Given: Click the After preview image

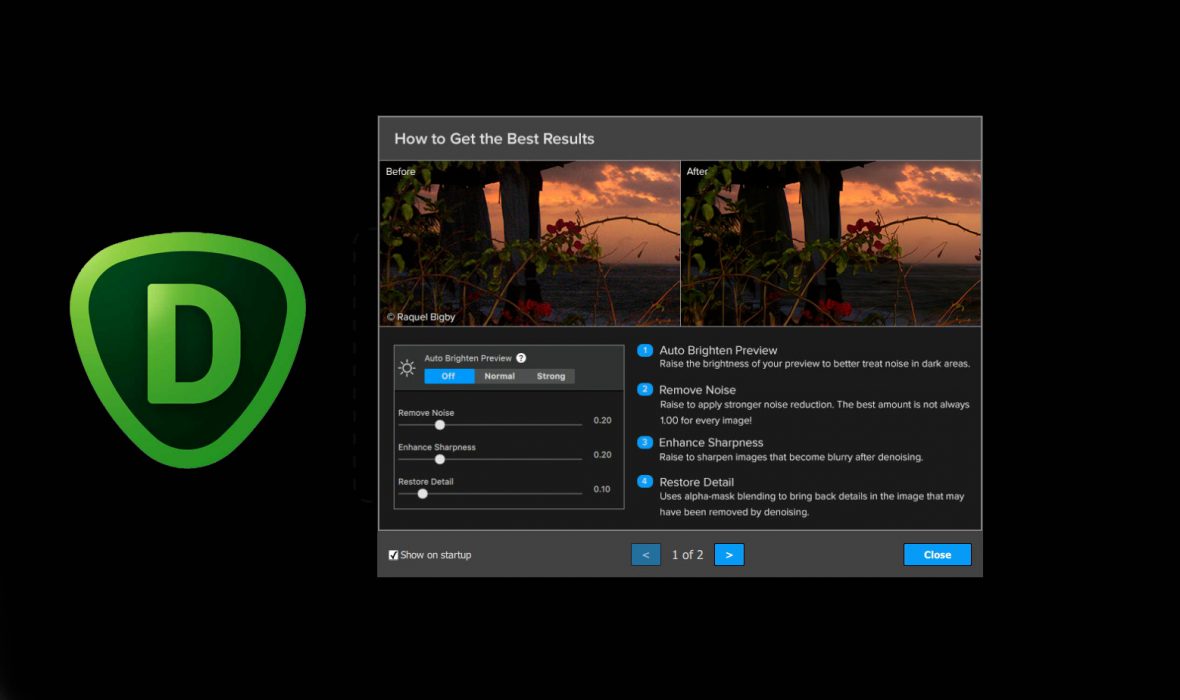Looking at the screenshot, I should point(831,243).
